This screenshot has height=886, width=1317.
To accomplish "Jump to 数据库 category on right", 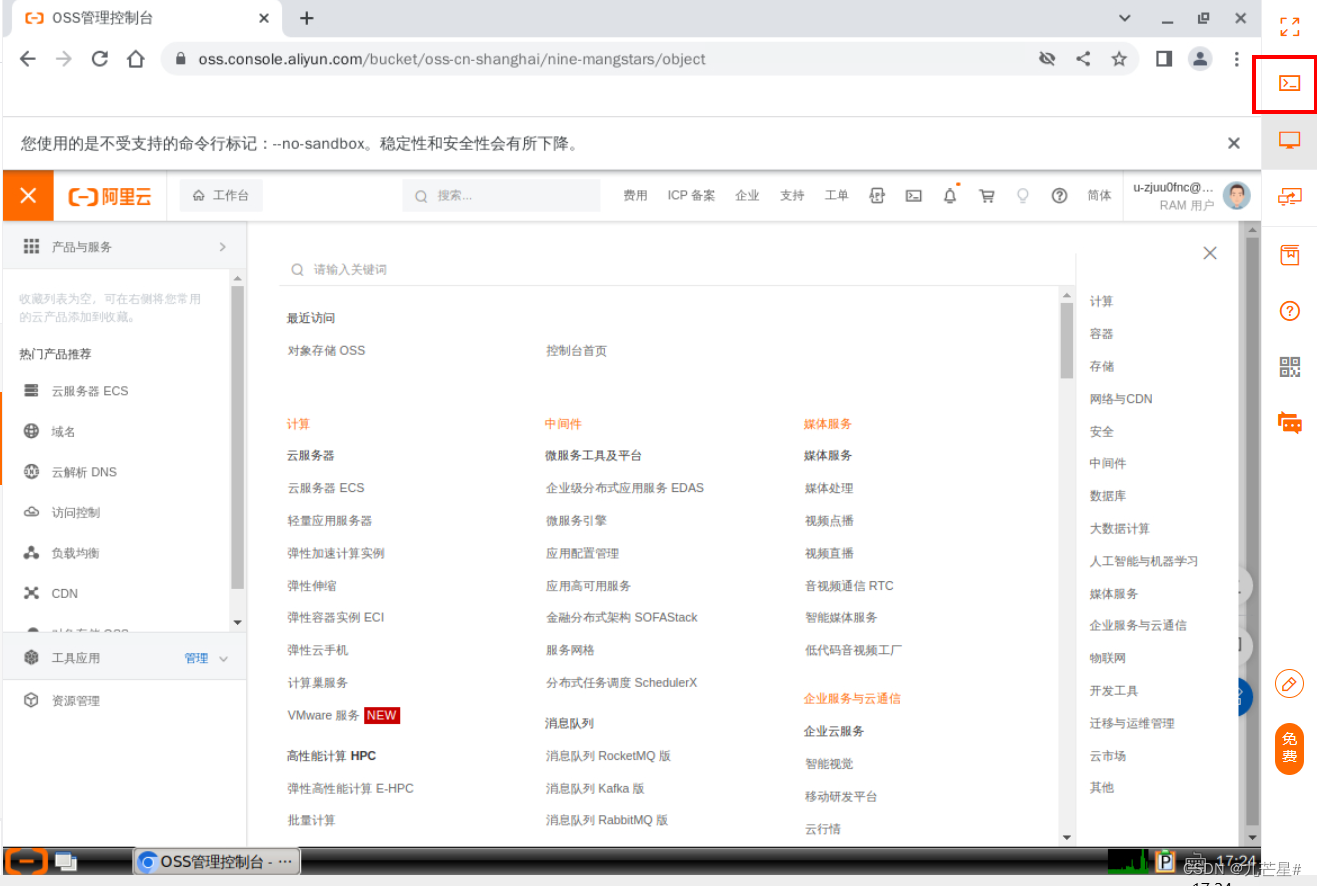I will tap(1108, 496).
